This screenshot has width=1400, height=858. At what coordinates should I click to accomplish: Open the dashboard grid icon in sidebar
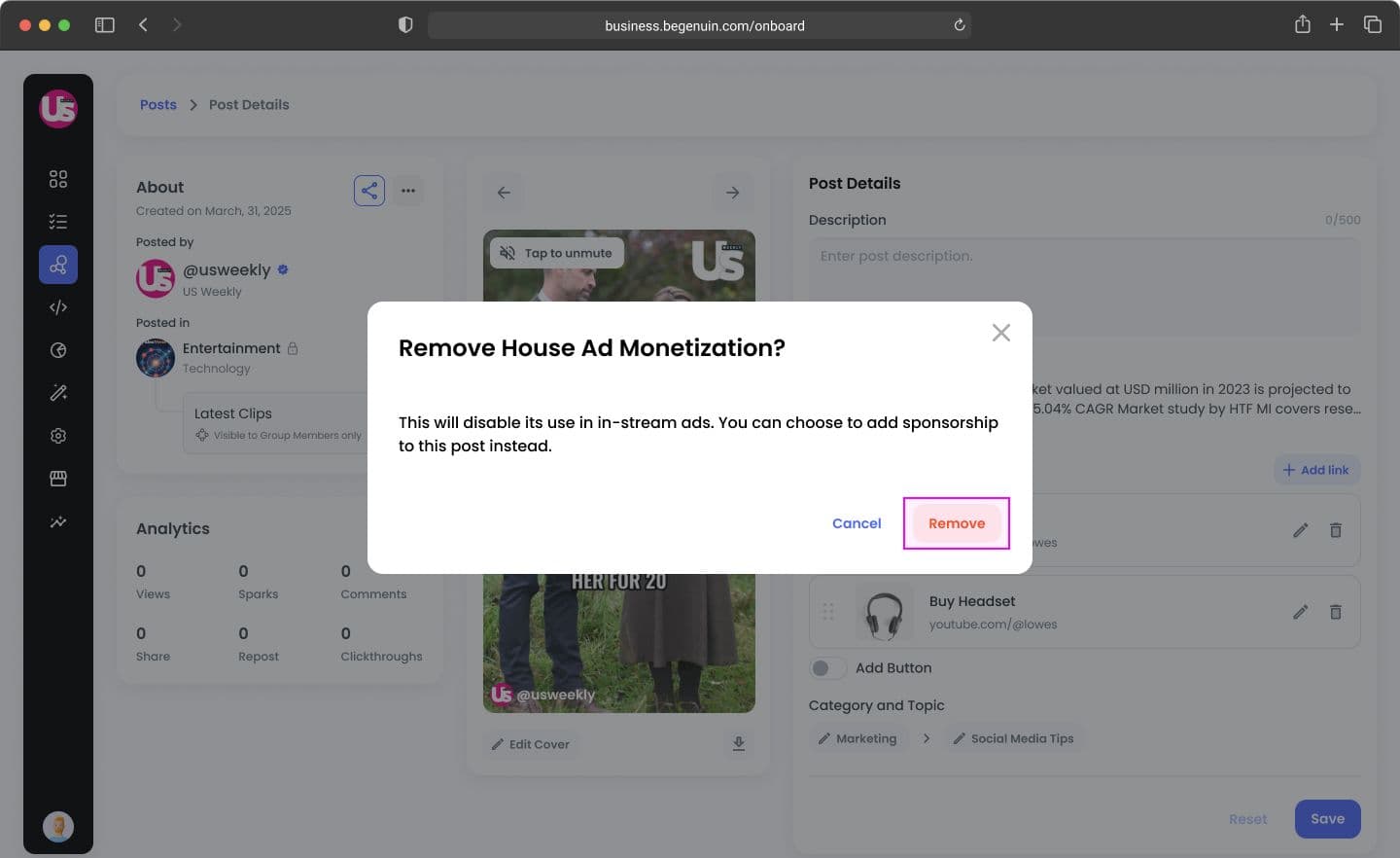(58, 179)
